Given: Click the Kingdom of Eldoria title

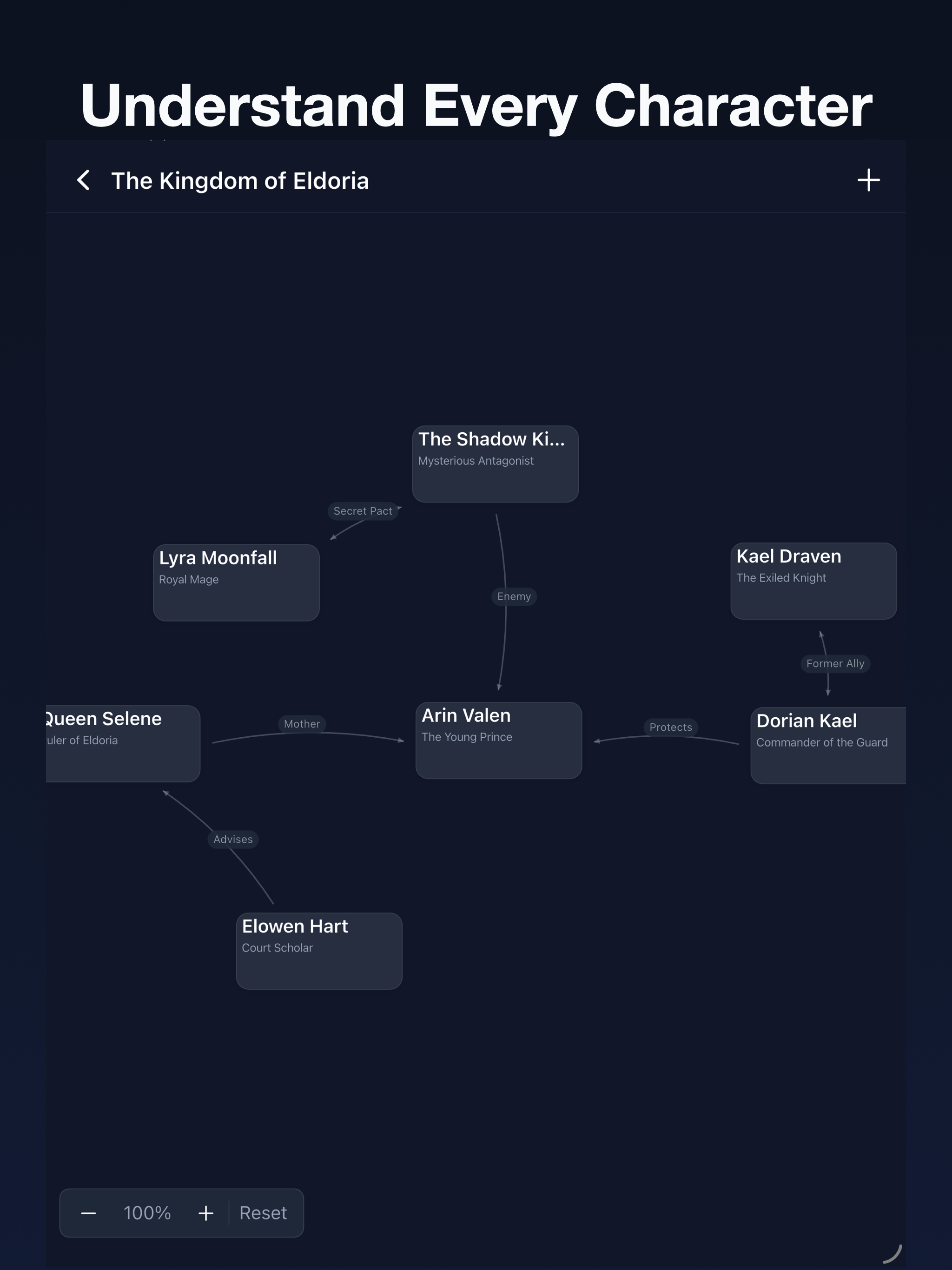Looking at the screenshot, I should 239,180.
